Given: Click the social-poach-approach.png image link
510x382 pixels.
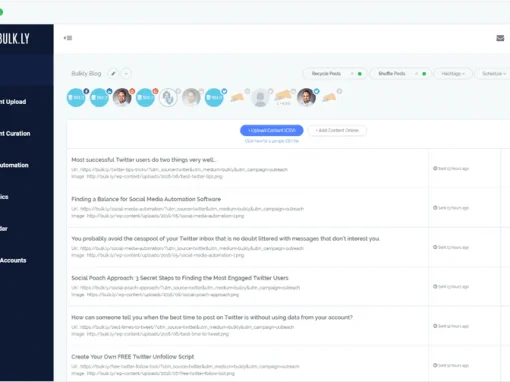Looking at the screenshot, I should pos(155,295).
